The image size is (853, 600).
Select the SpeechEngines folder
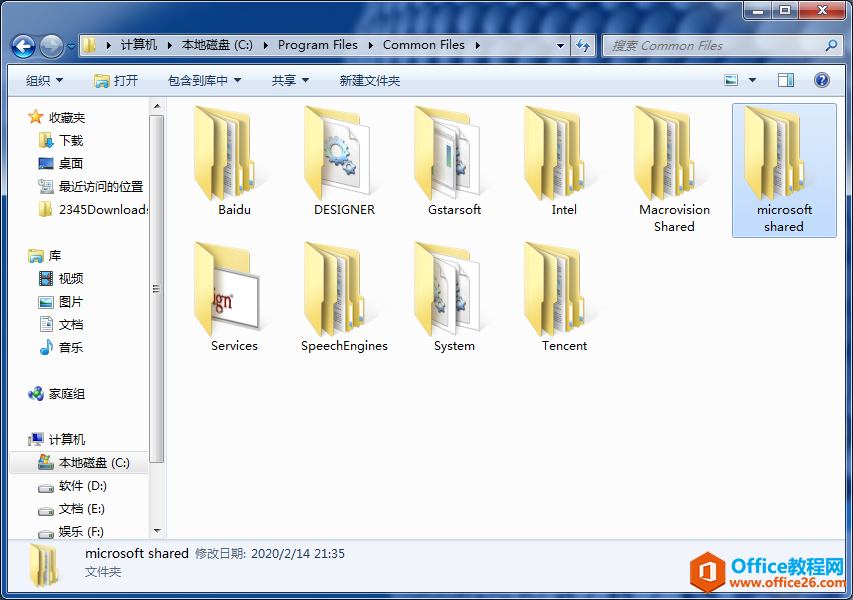344,299
